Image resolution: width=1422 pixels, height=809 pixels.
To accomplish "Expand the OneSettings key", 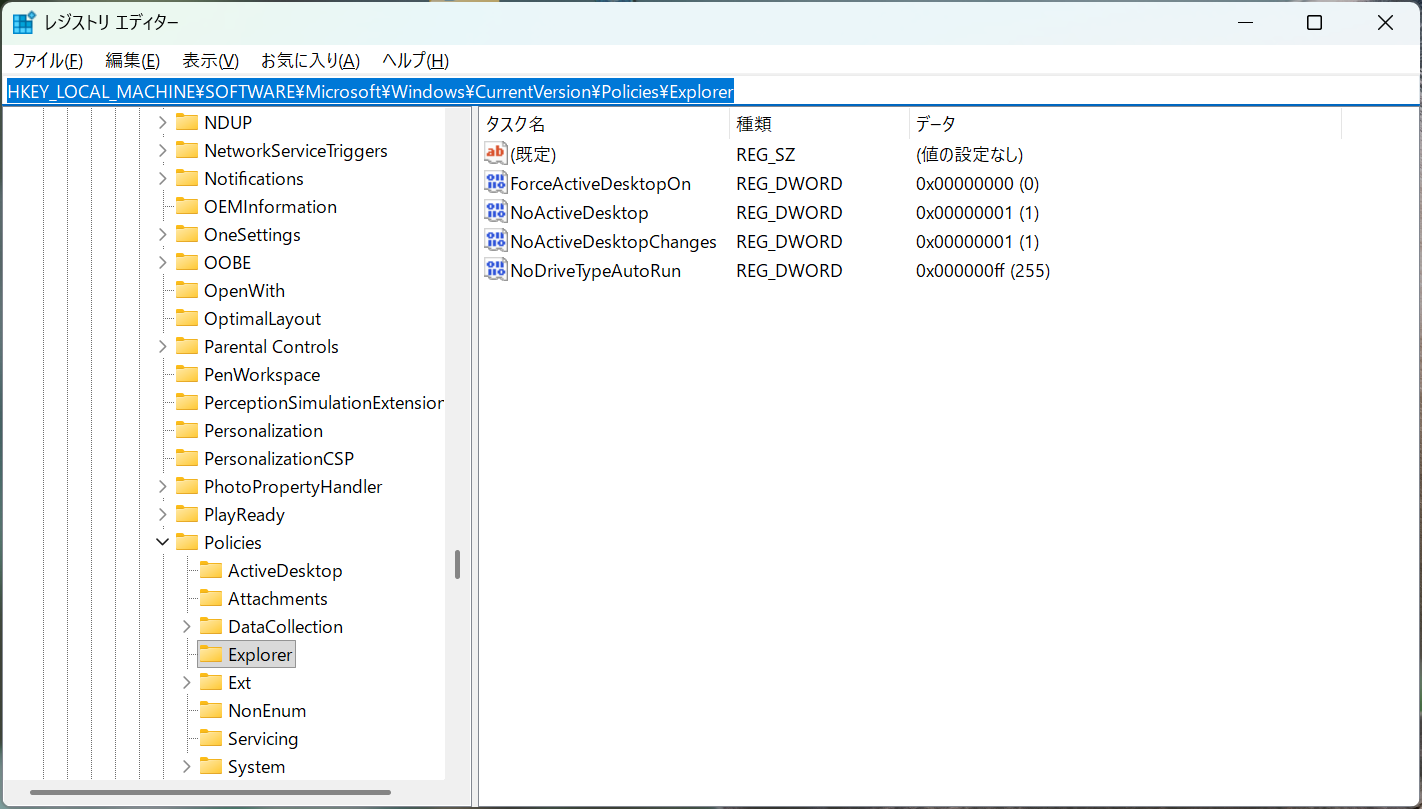I will click(162, 234).
